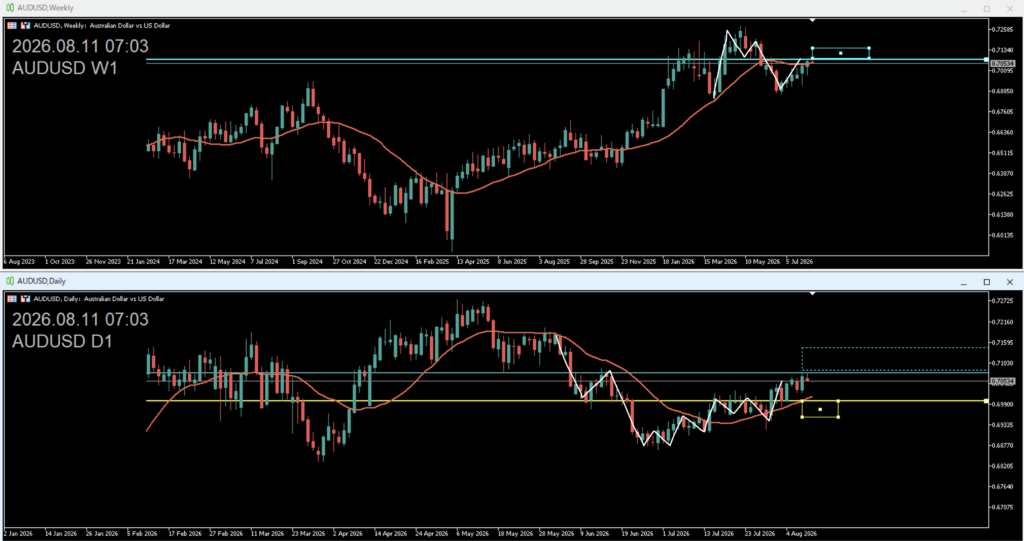This screenshot has height=541, width=1024.
Task: Minimize the AUDUSD,Daily chart window
Action: coord(963,282)
